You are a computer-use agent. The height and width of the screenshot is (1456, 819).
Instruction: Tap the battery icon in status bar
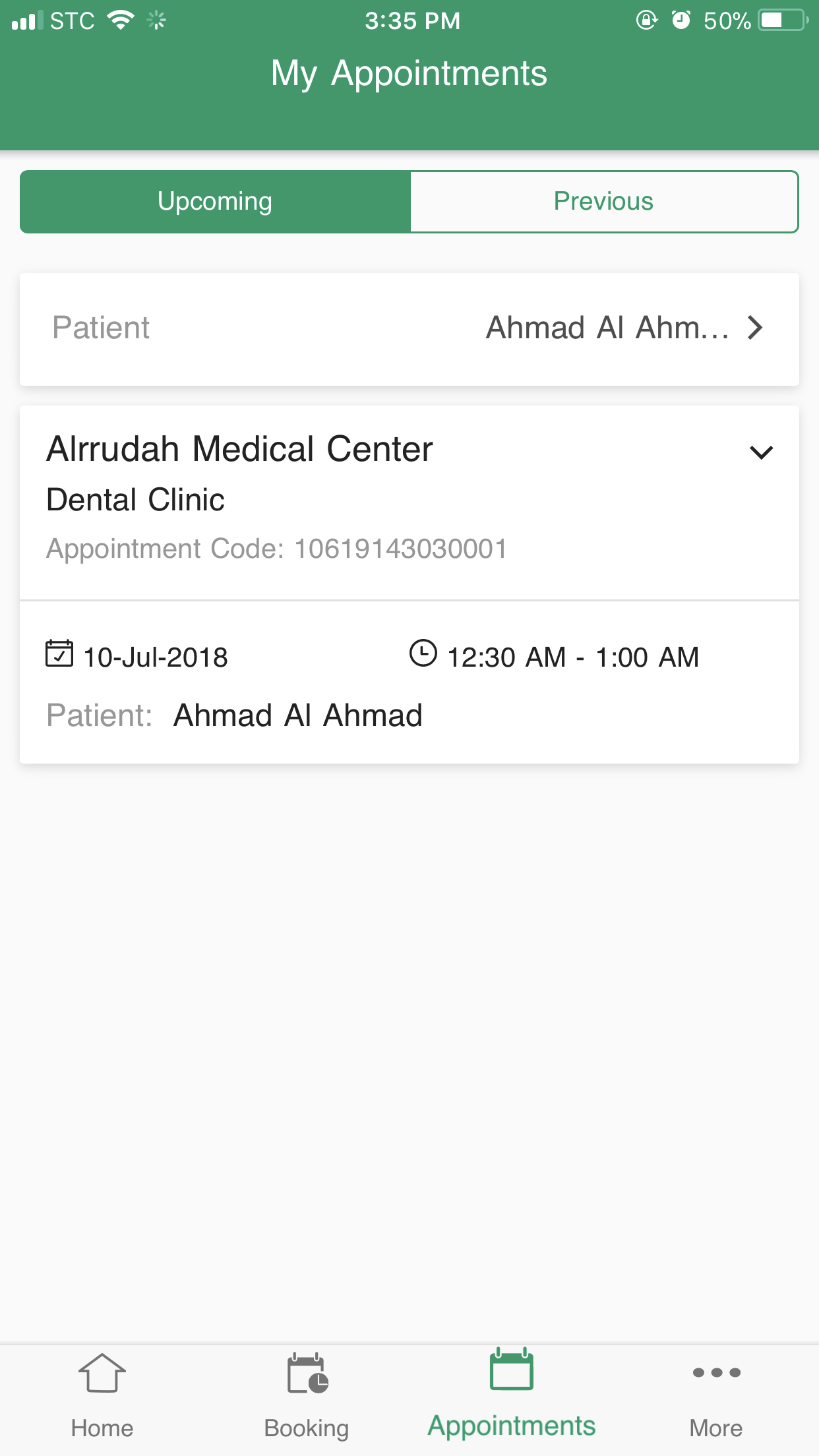tap(783, 20)
